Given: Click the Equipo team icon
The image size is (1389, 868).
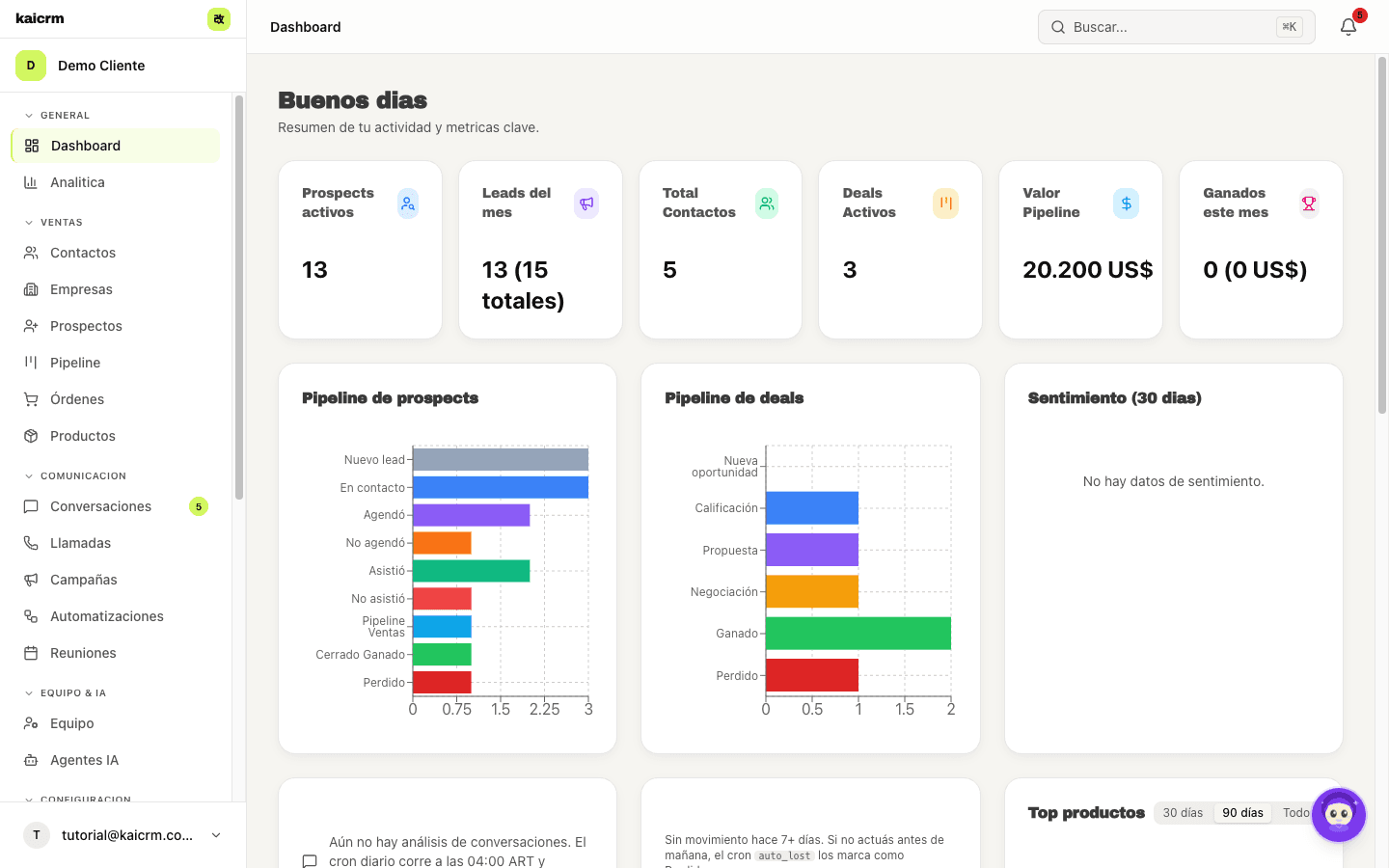Looking at the screenshot, I should point(31,723).
